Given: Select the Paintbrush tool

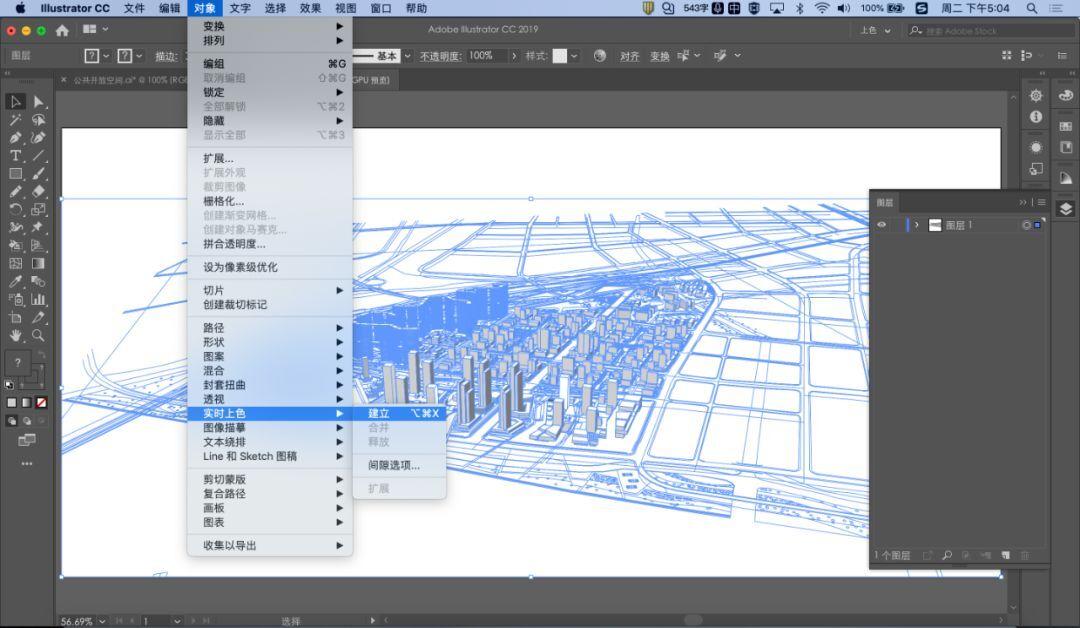Looking at the screenshot, I should (39, 174).
